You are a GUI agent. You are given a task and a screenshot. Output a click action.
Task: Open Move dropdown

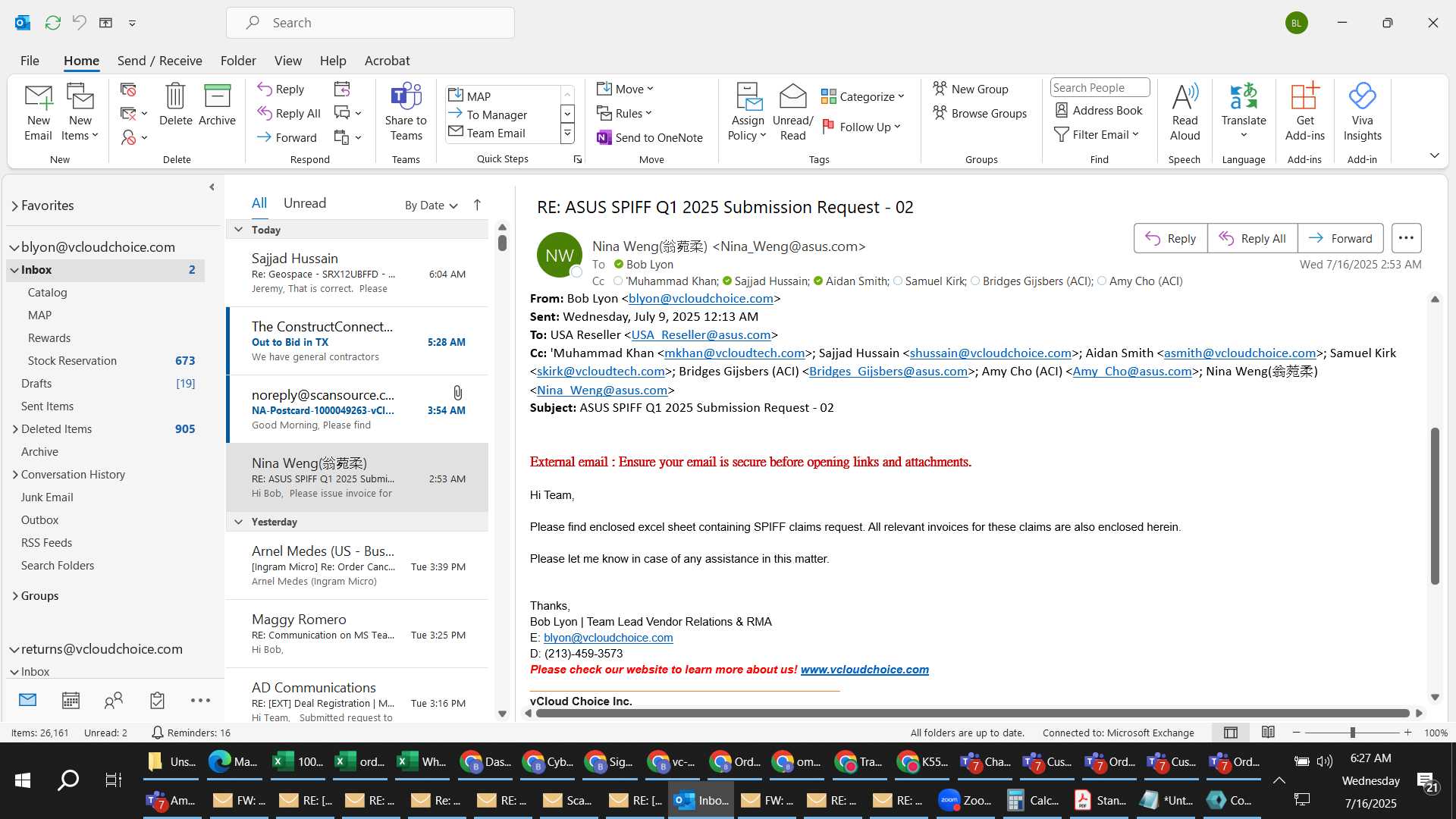tap(625, 89)
